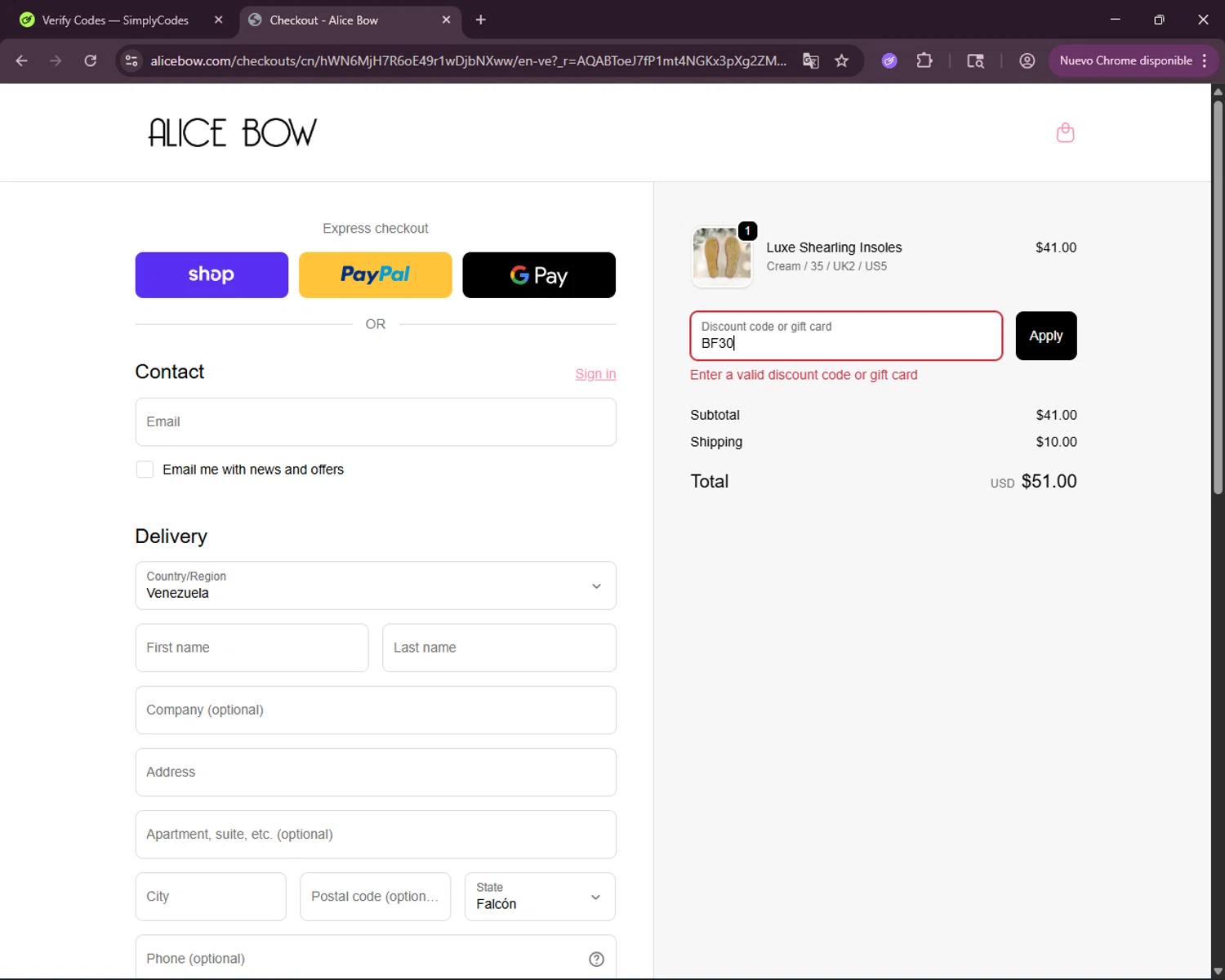Click the Last name field

click(x=499, y=648)
